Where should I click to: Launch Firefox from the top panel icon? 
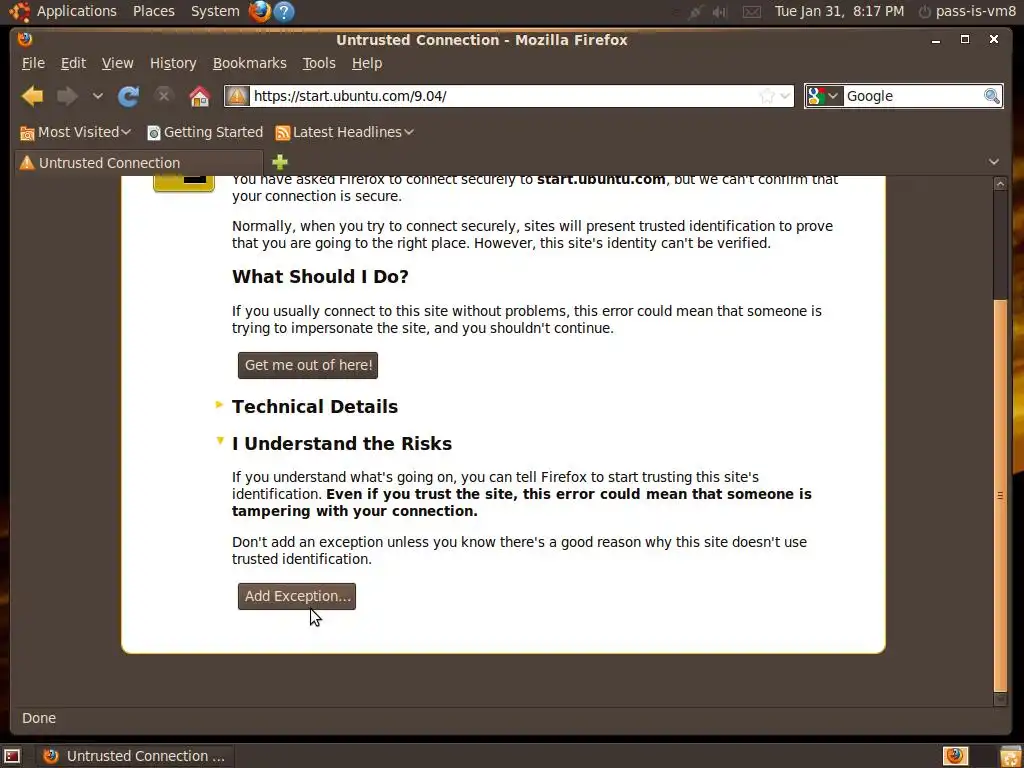259,11
